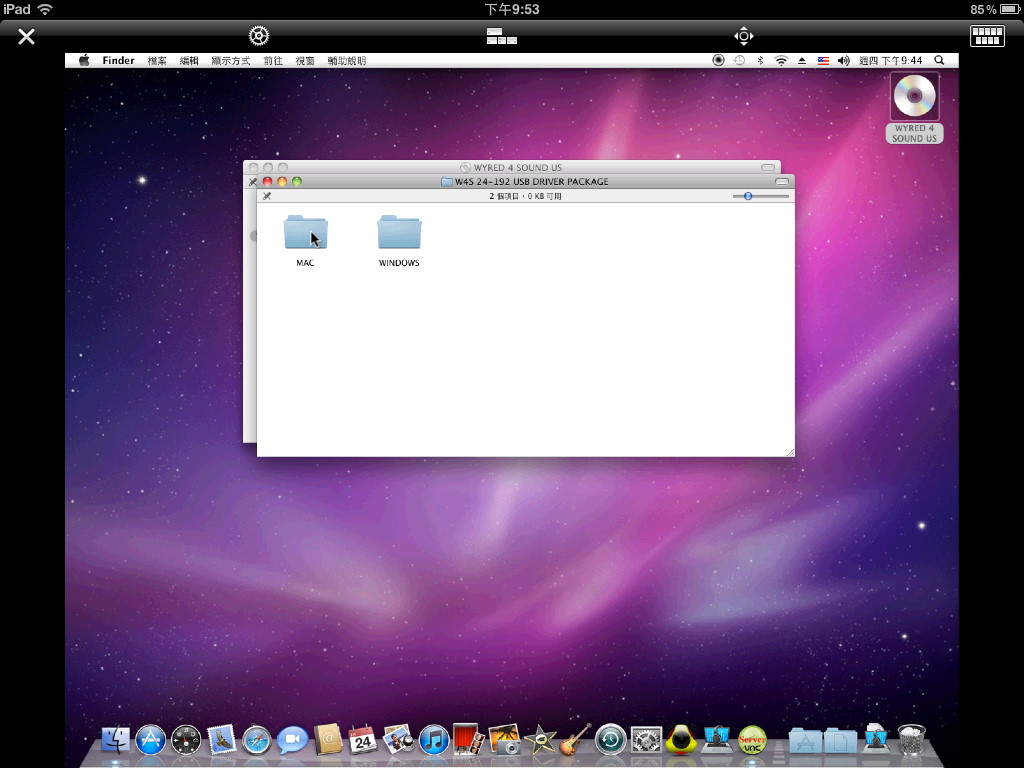The width and height of the screenshot is (1024, 768).
Task: Click the window resize corner grip
Action: (x=790, y=452)
